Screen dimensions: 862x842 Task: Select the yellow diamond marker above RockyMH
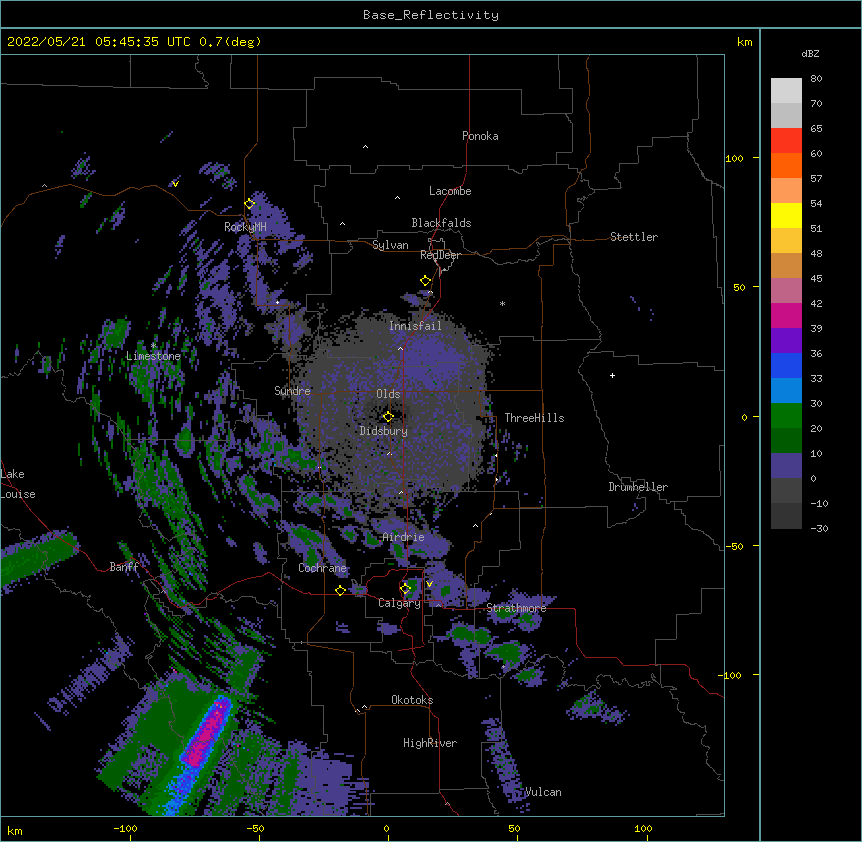250,204
